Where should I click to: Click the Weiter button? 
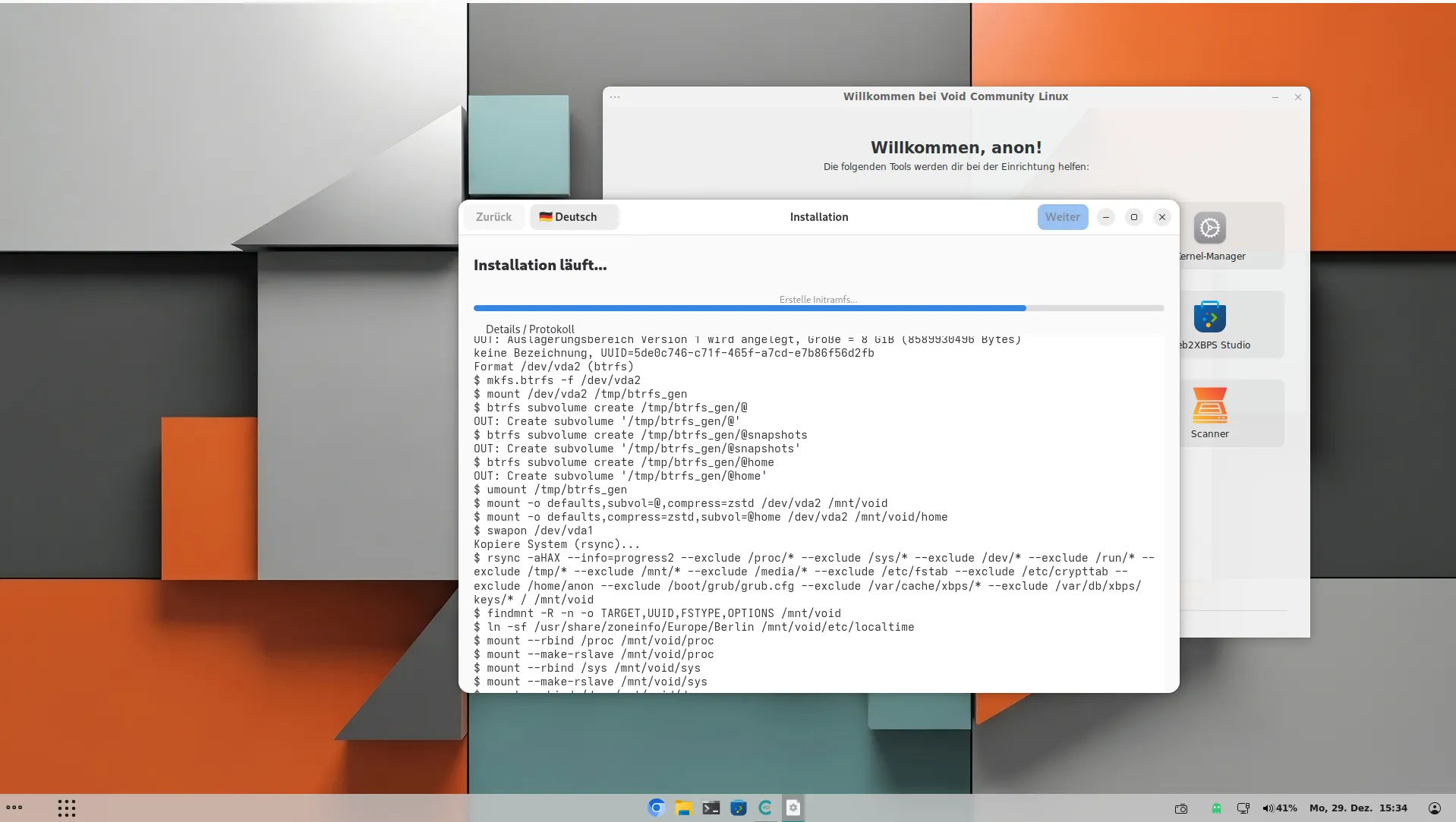click(x=1062, y=217)
